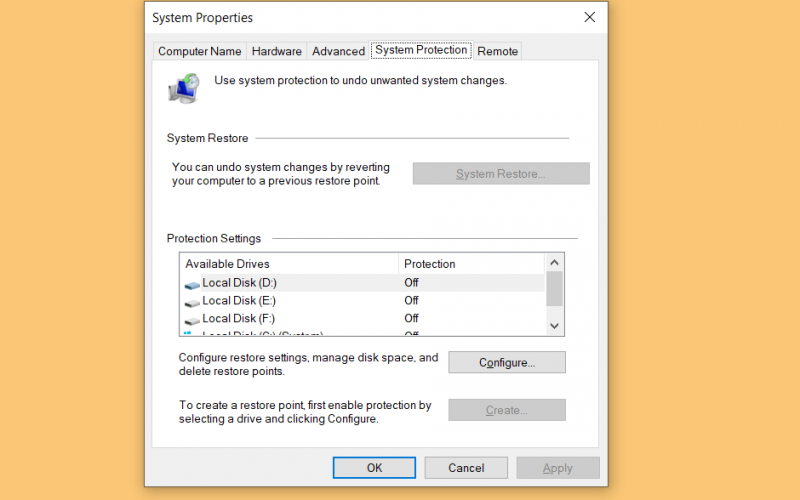Click the Protection column header

pyautogui.click(x=472, y=264)
